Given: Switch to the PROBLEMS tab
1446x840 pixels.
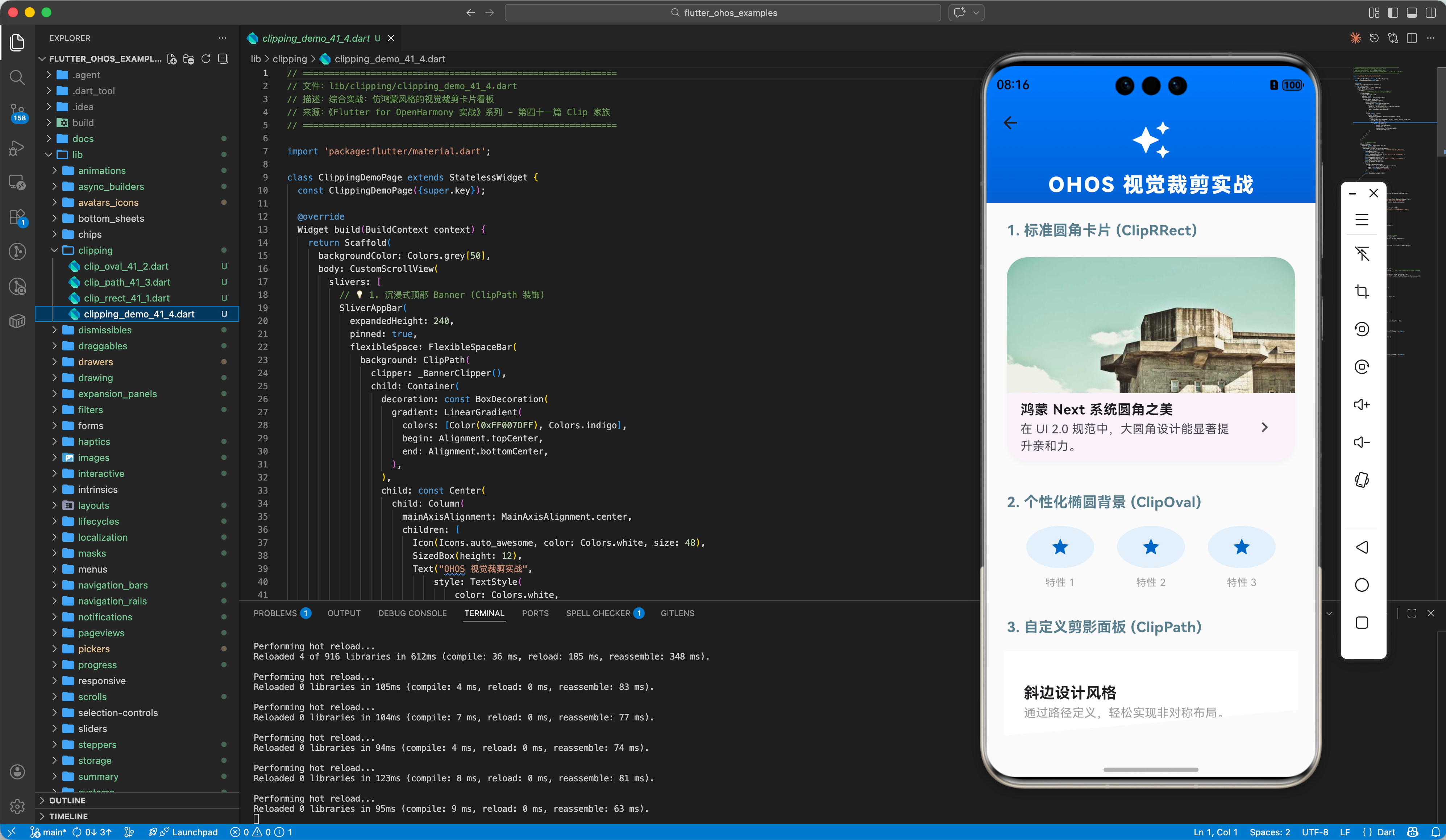Looking at the screenshot, I should click(275, 613).
